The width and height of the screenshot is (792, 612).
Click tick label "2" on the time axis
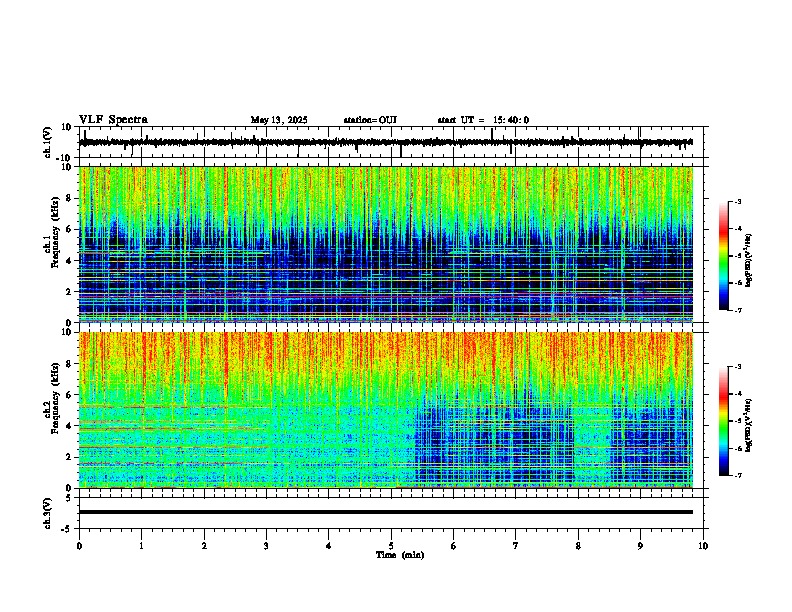(204, 546)
